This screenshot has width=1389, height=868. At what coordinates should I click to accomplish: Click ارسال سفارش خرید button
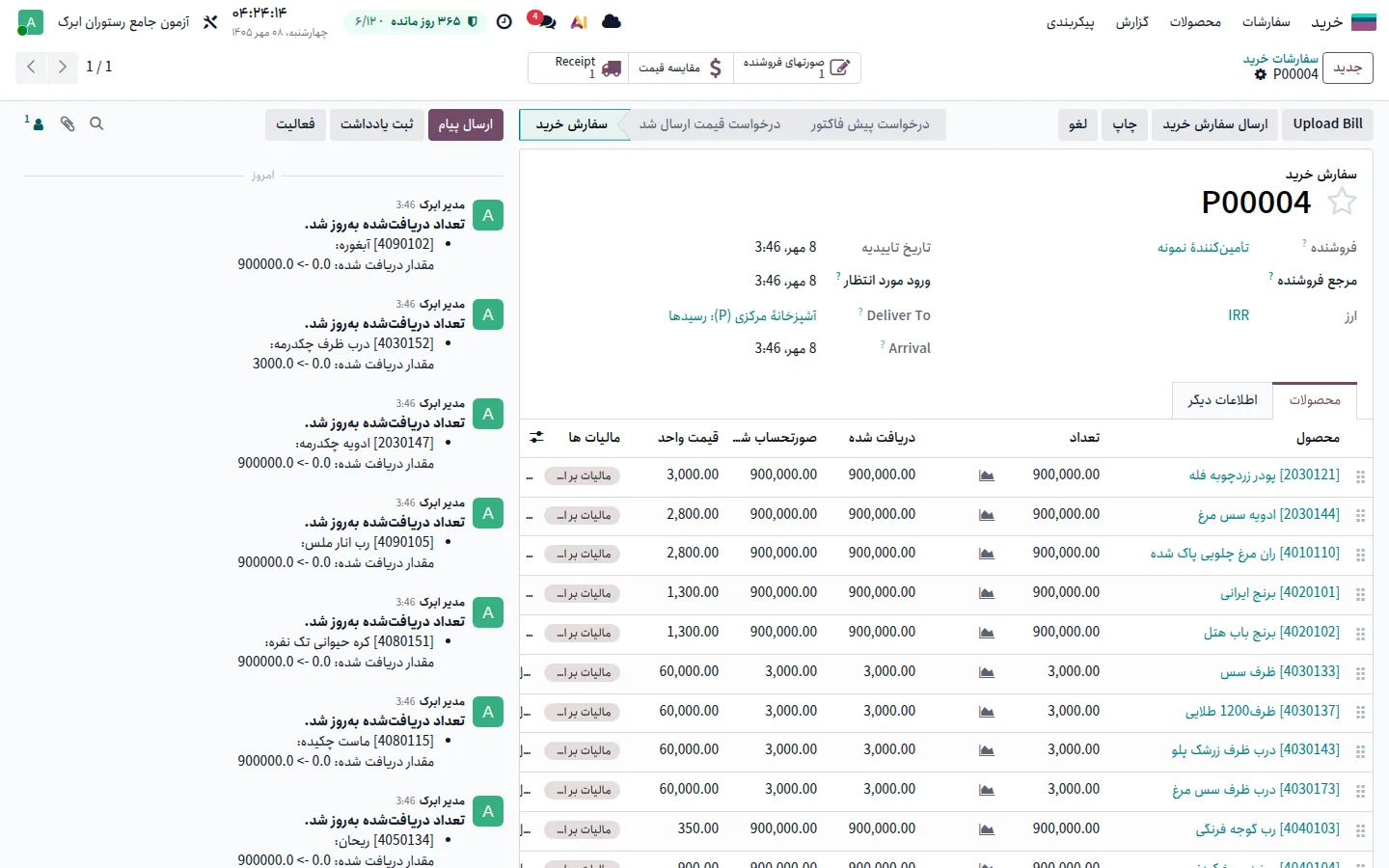click(1214, 124)
